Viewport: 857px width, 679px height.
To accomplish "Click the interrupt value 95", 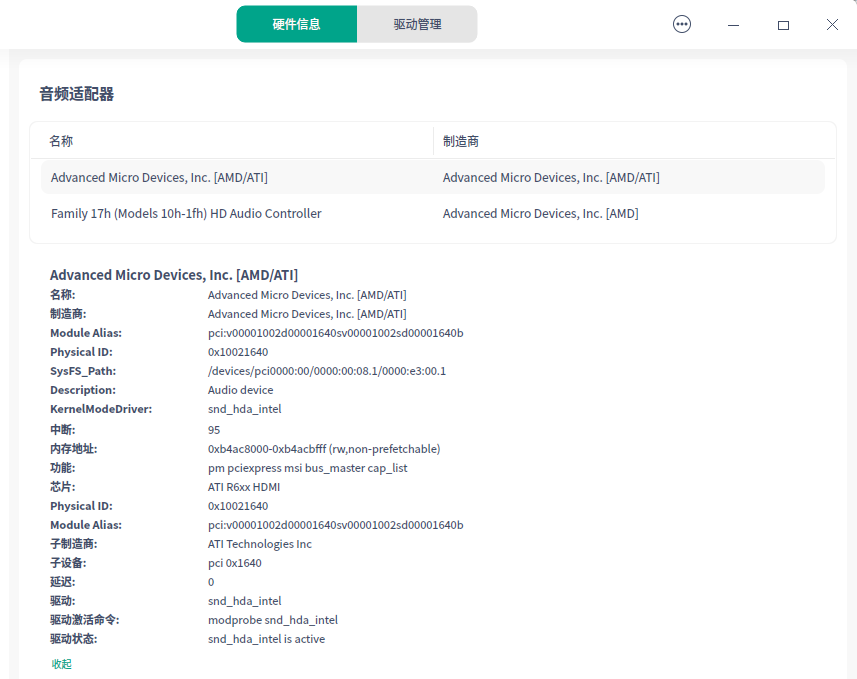I will tap(214, 430).
